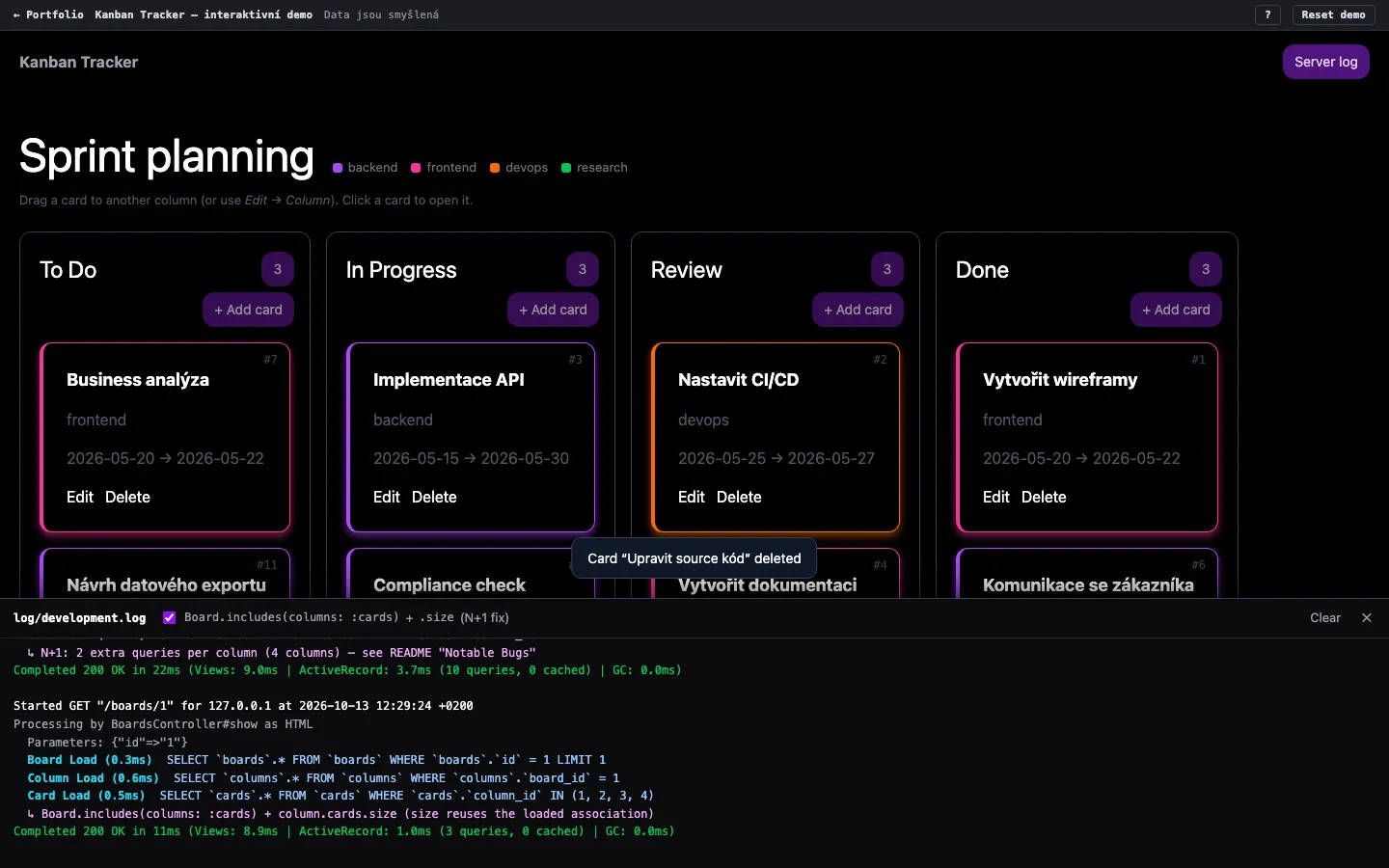Open the question mark help button

pos(1267,14)
